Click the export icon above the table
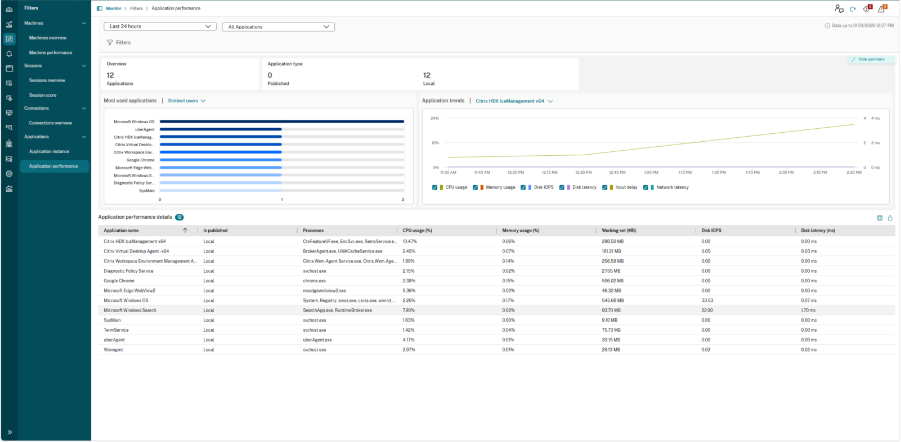This screenshot has width=901, height=442. coord(890,218)
